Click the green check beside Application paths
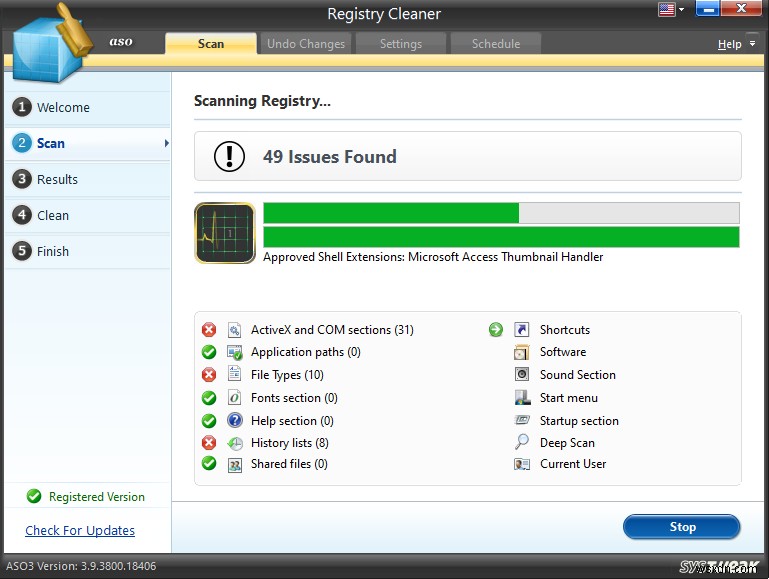Viewport: 769px width, 579px height. click(209, 352)
